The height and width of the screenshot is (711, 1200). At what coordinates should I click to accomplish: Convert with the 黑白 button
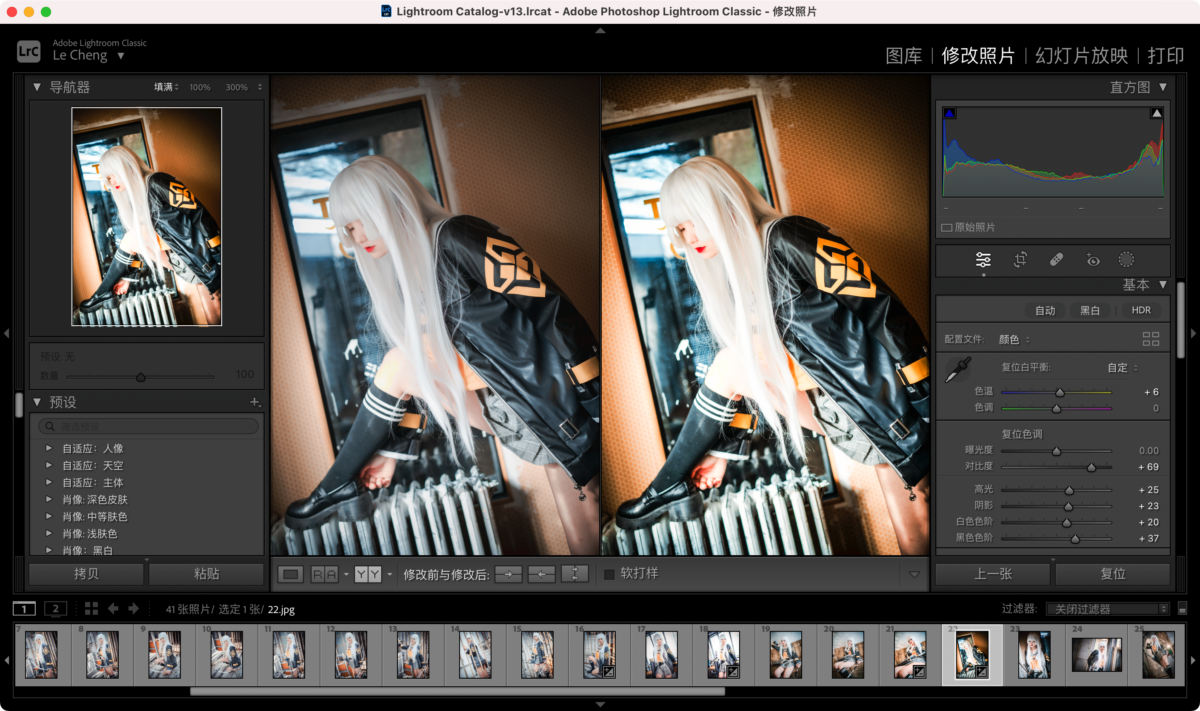coord(1090,311)
